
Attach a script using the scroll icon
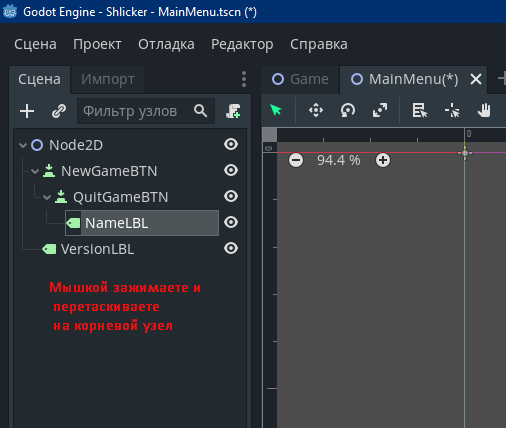233,111
